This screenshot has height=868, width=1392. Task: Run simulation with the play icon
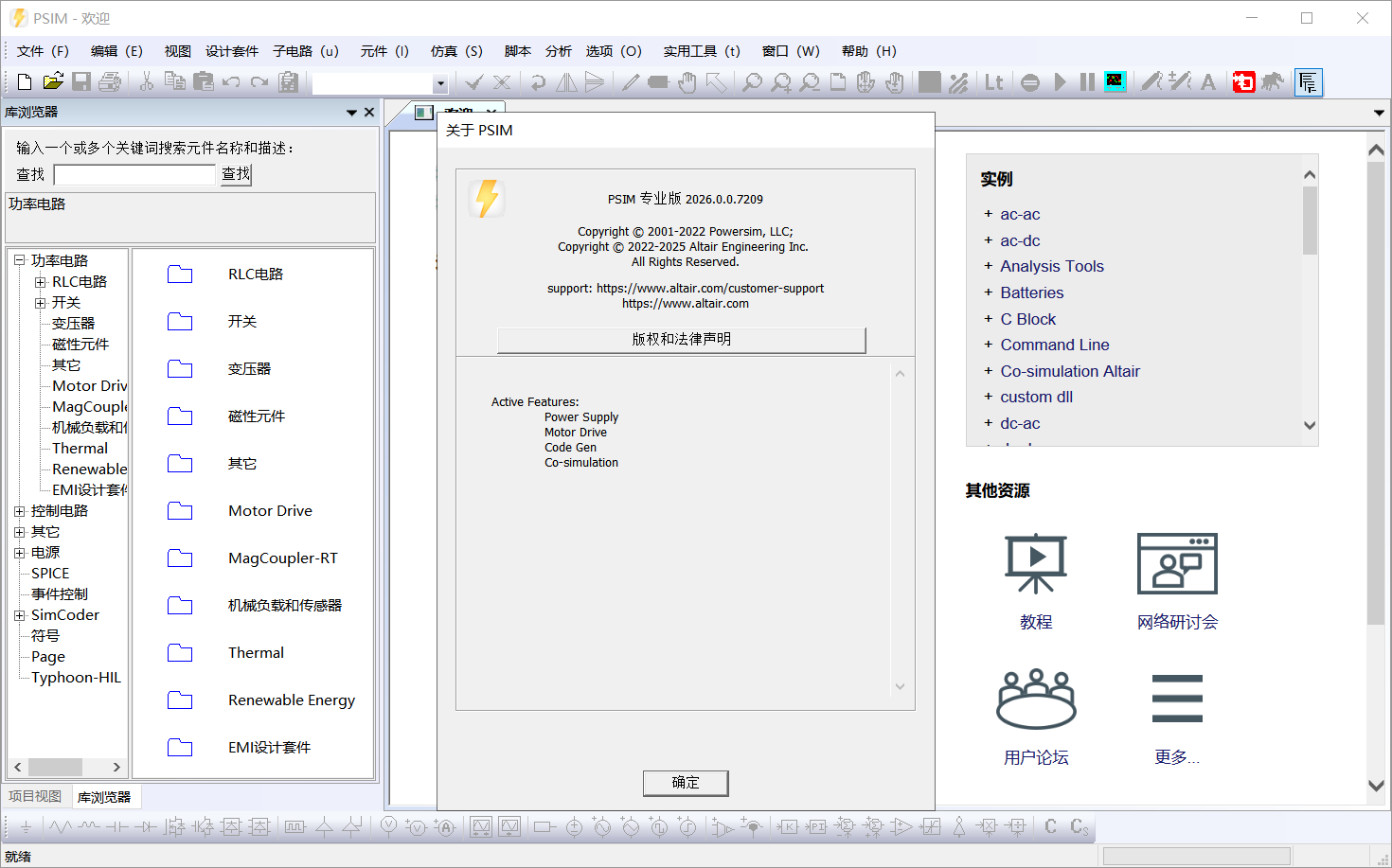(1061, 82)
